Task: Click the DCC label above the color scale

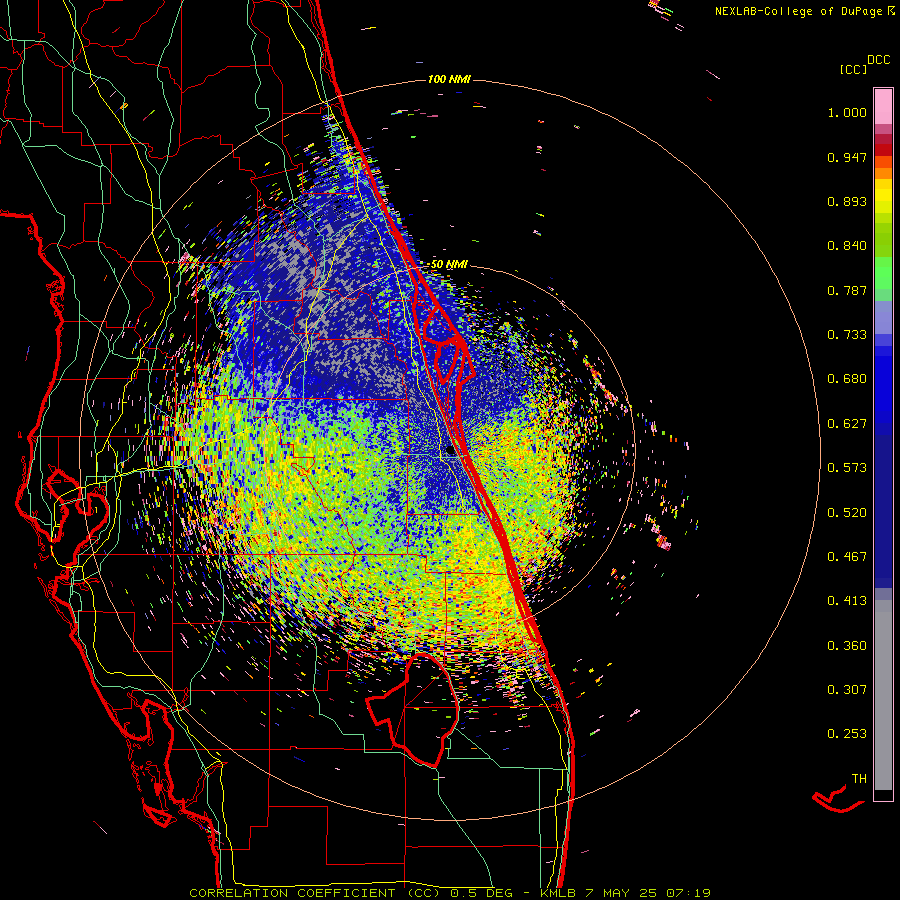Action: pos(878,60)
